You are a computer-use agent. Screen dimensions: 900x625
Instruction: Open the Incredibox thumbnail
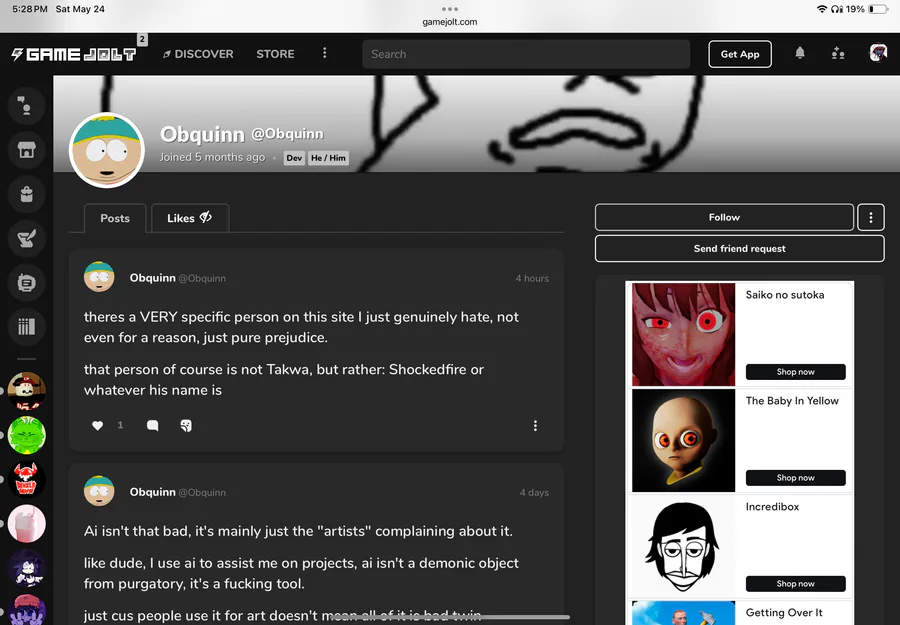[683, 546]
